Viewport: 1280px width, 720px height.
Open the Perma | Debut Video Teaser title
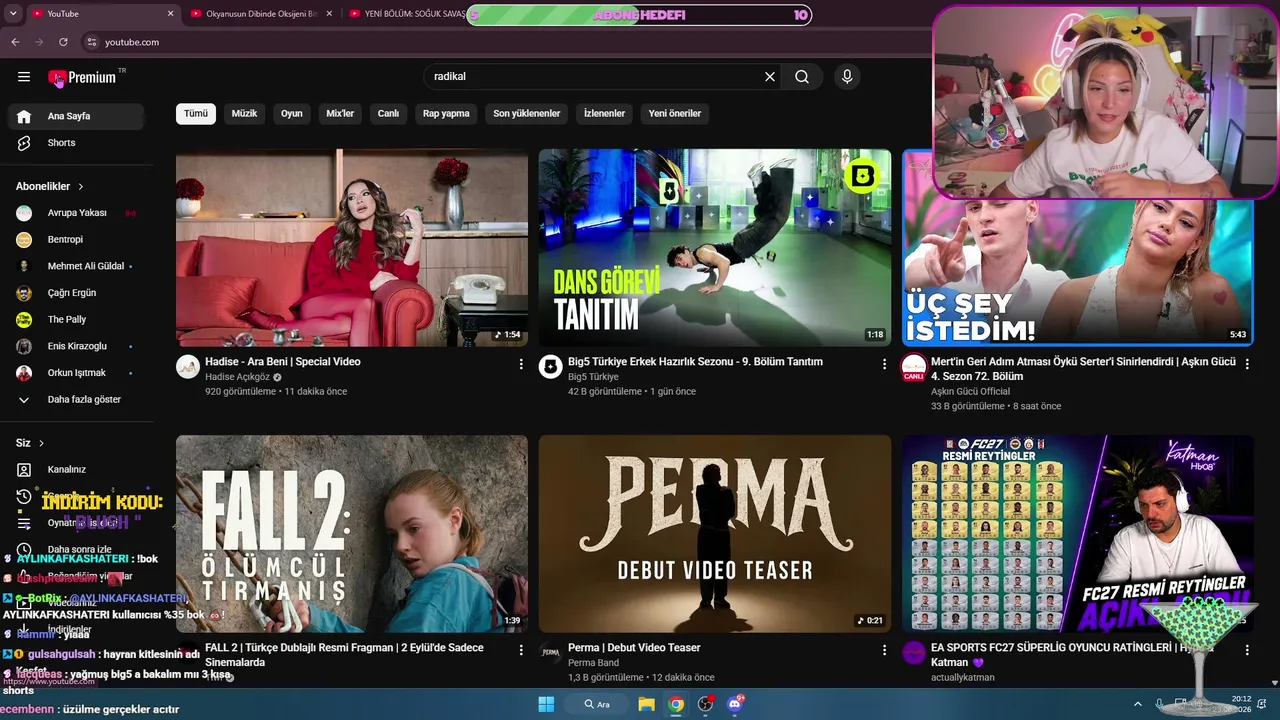[x=634, y=648]
